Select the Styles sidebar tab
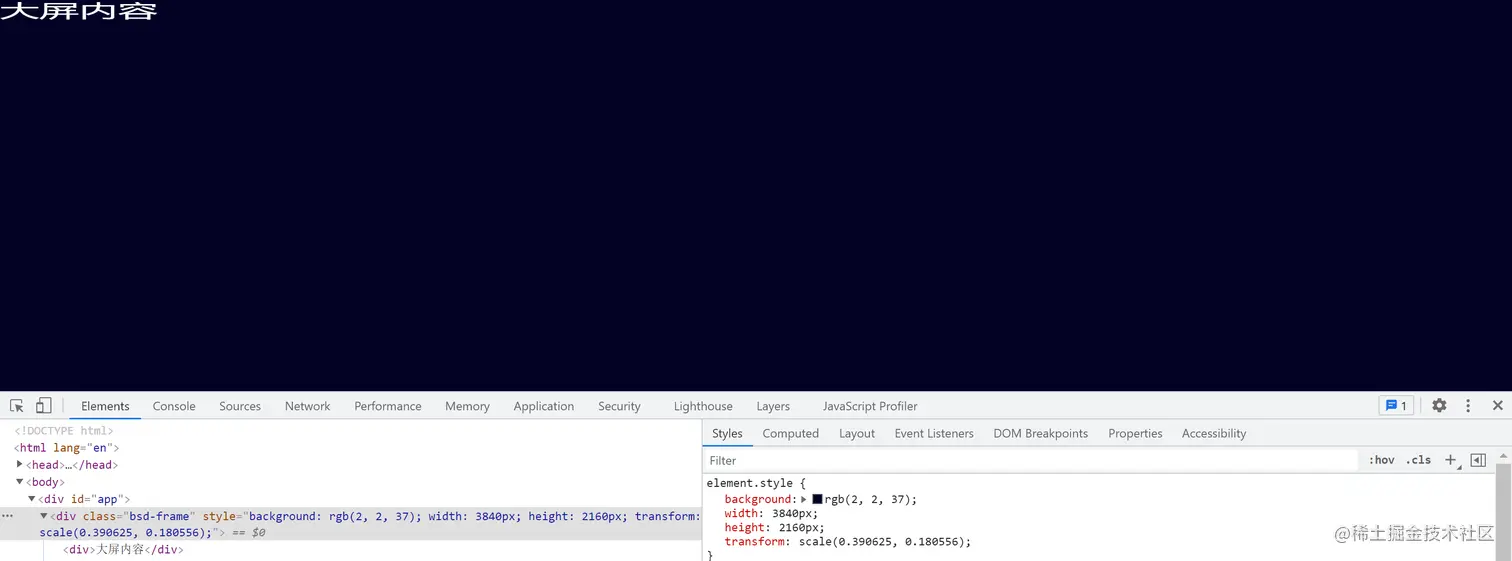The height and width of the screenshot is (561, 1512). point(727,433)
